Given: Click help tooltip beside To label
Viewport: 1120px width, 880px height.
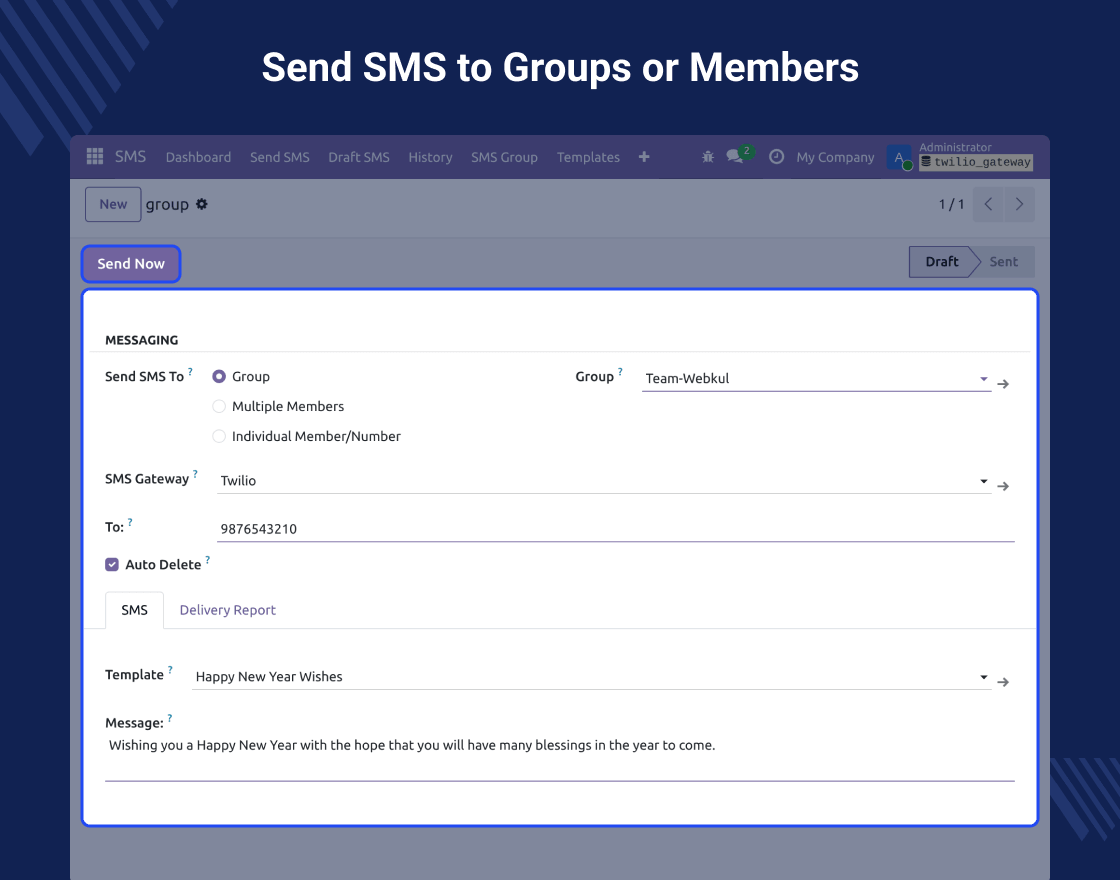Looking at the screenshot, I should click(x=129, y=522).
